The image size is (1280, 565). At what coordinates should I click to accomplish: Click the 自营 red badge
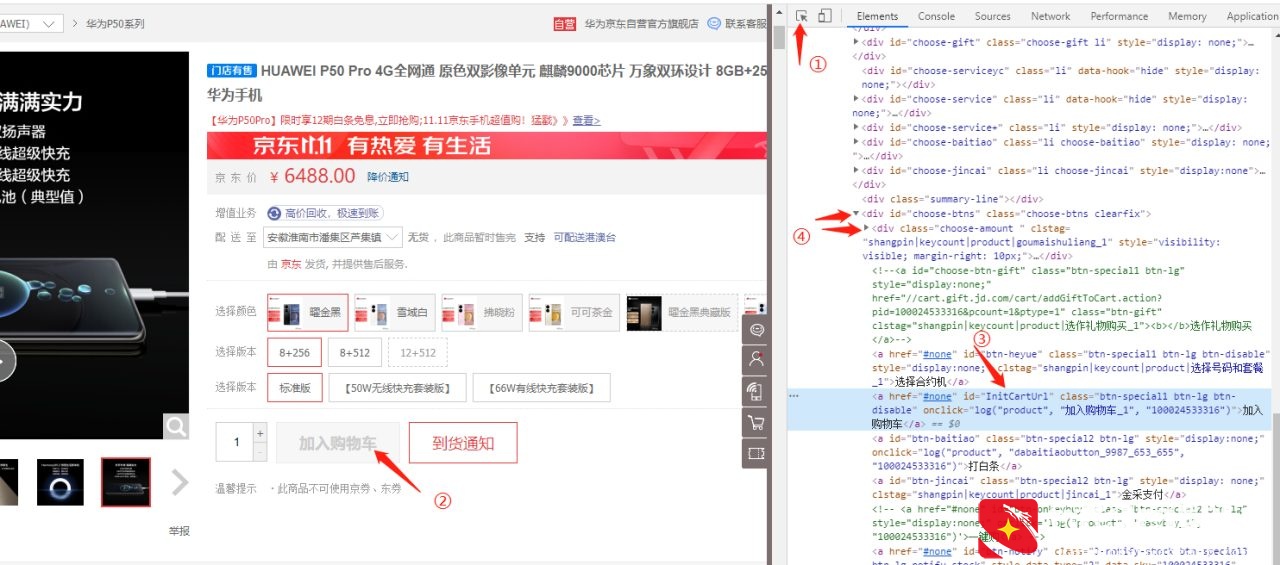(x=565, y=23)
